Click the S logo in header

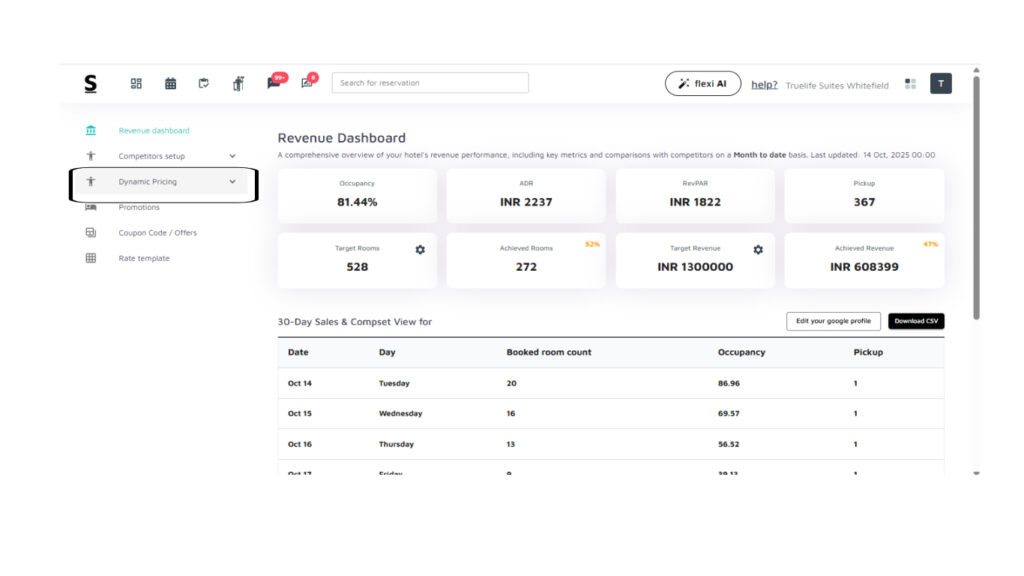(x=91, y=84)
